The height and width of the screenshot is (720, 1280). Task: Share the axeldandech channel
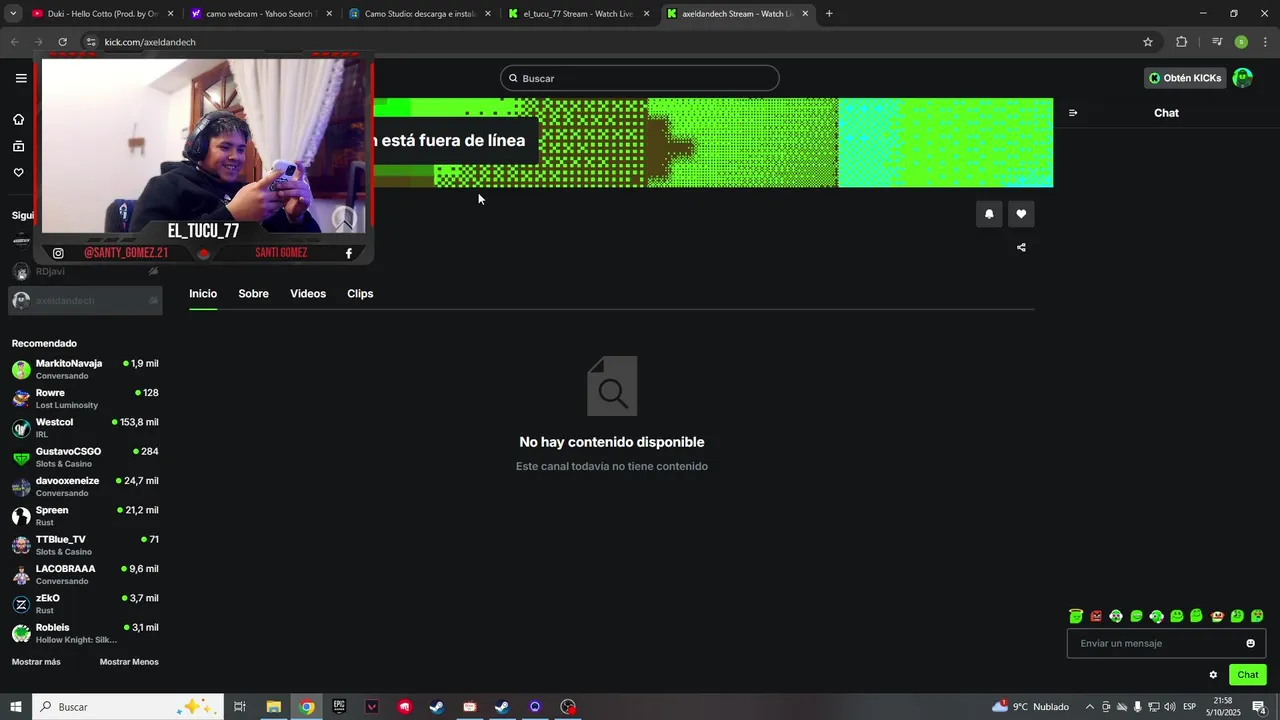pos(1021,247)
